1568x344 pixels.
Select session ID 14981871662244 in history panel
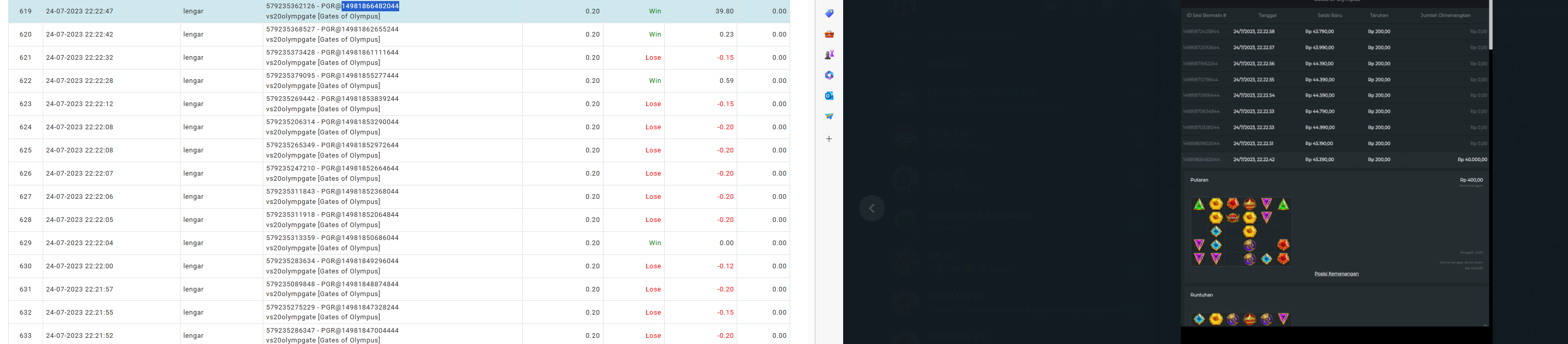pos(1200,63)
